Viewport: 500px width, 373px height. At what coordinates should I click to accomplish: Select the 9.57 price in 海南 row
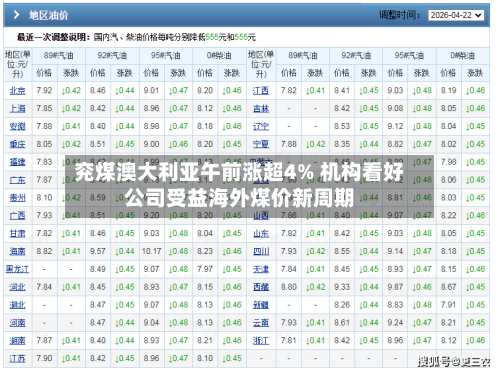pos(98,251)
